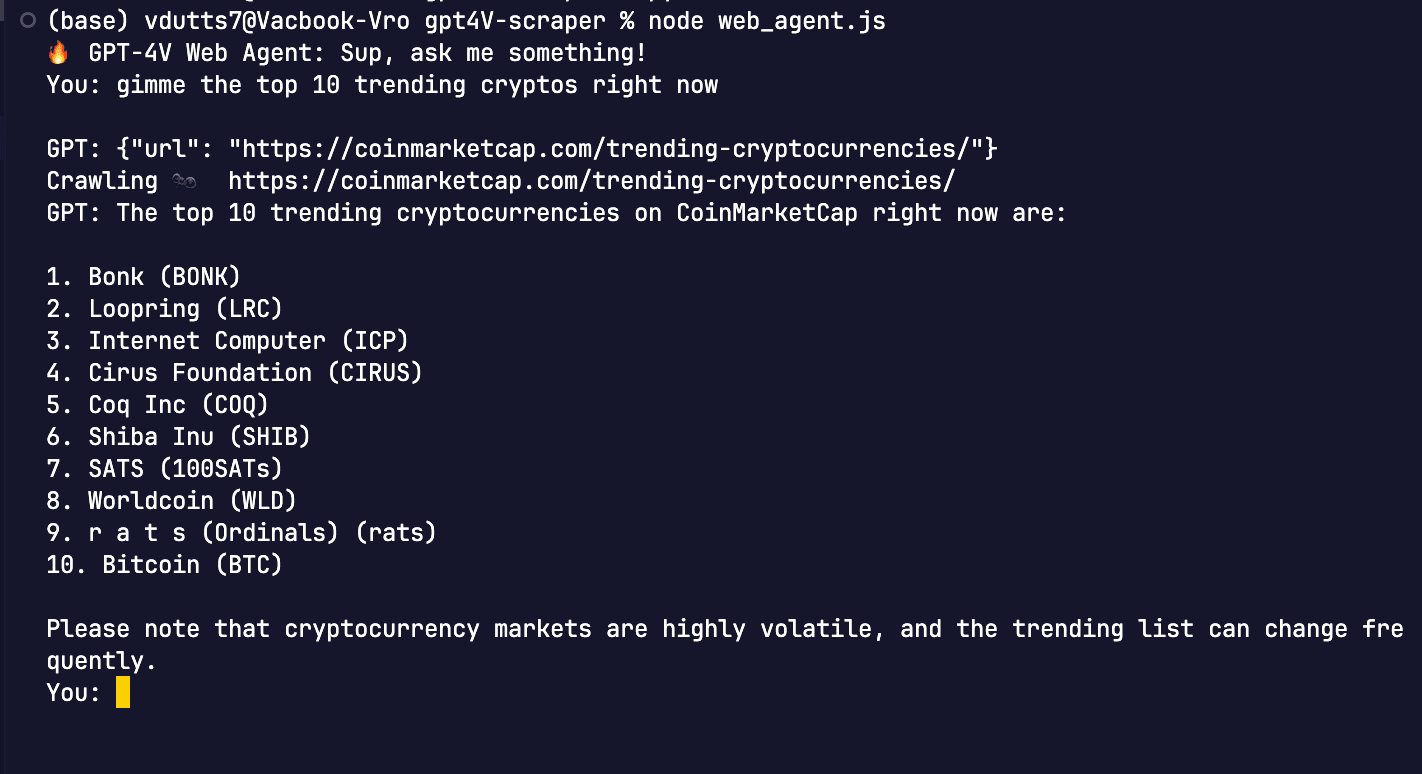The height and width of the screenshot is (774, 1422).
Task: Click the fire emoji before GPT-4V Web Agent
Action: (x=56, y=53)
